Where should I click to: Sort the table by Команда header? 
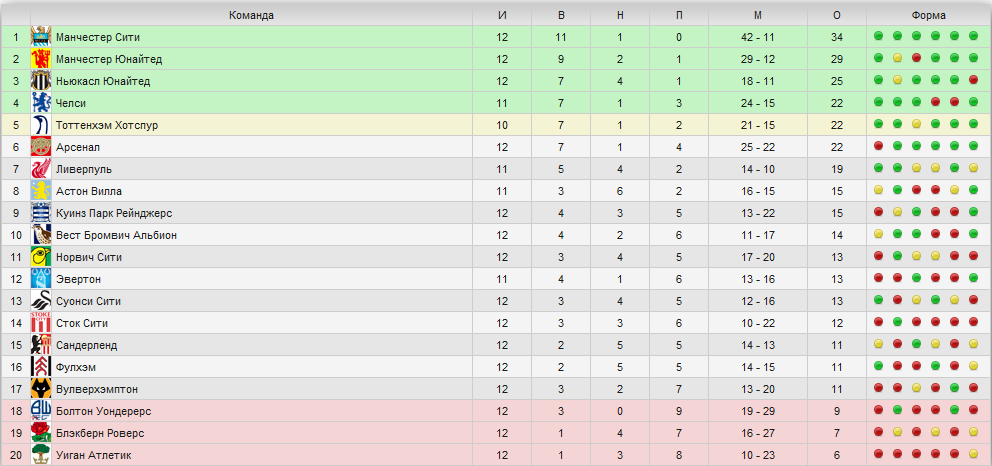251,15
